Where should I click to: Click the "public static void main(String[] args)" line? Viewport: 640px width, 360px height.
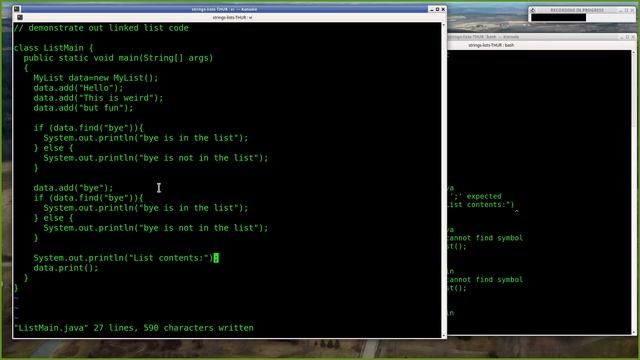click(x=118, y=58)
